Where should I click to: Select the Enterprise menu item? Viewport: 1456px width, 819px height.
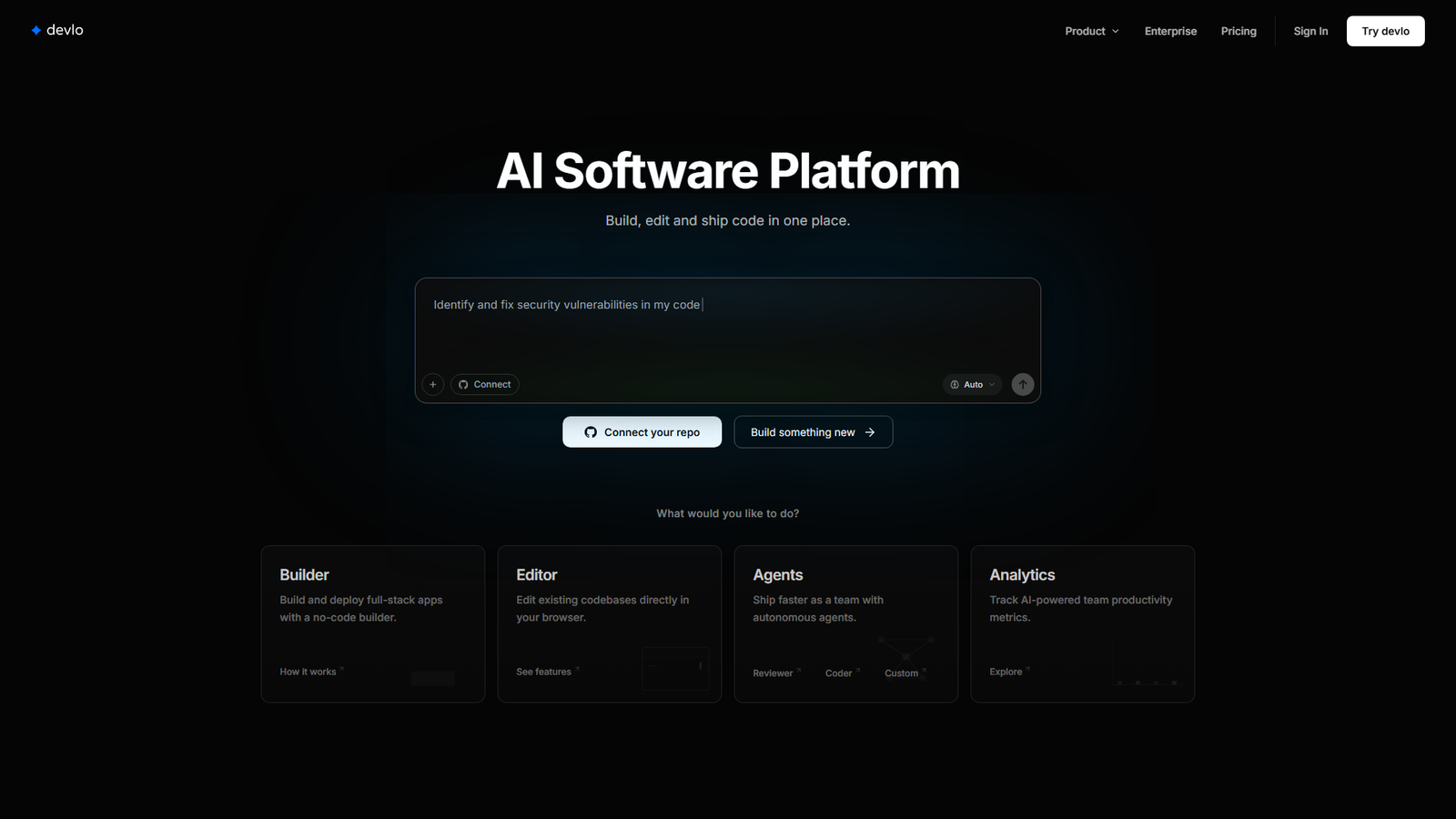click(x=1170, y=30)
